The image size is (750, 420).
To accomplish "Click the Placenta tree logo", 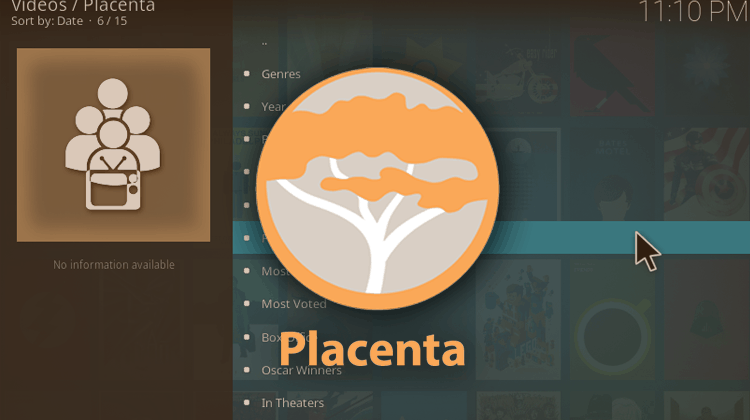I will (x=378, y=188).
